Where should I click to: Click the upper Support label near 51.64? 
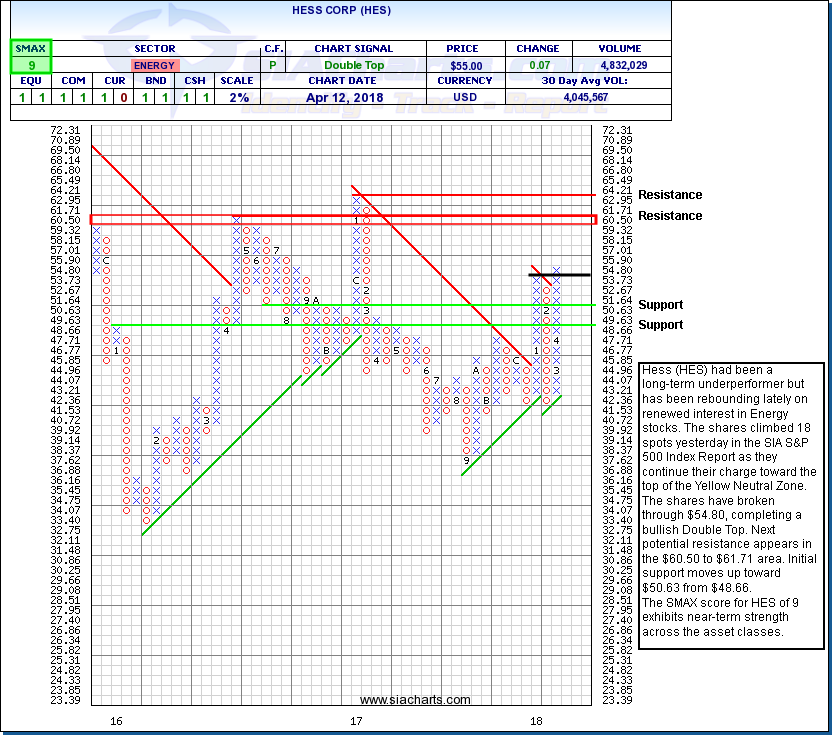(661, 305)
